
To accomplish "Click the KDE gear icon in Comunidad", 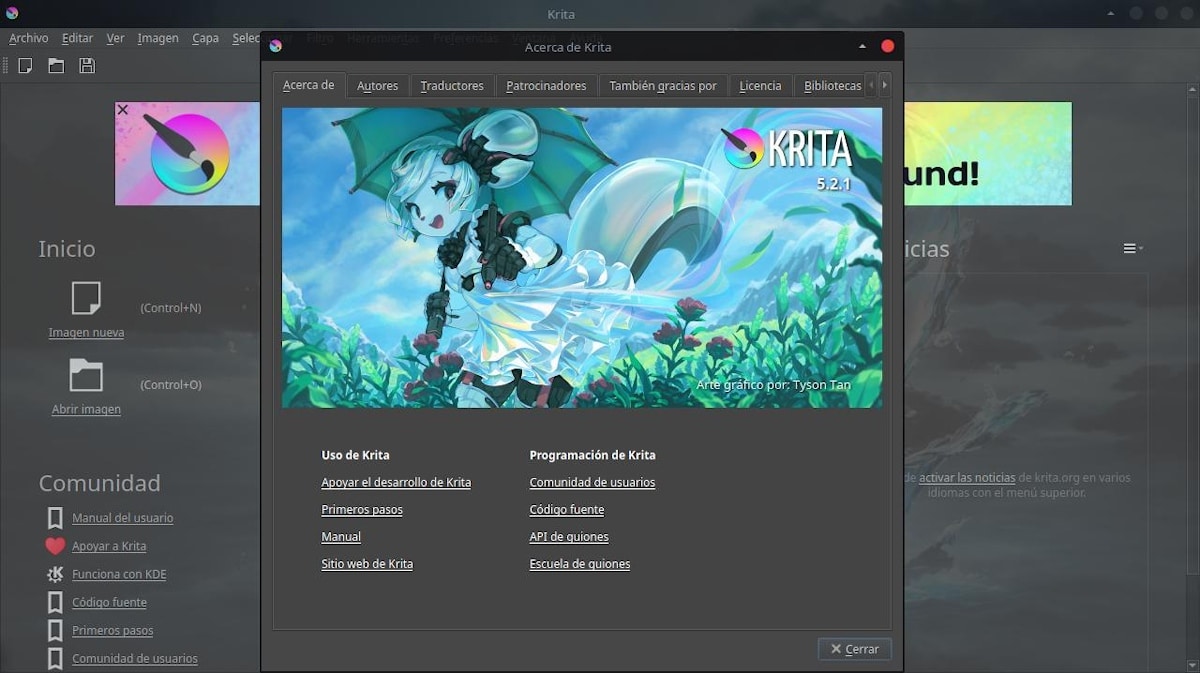I will click(55, 574).
